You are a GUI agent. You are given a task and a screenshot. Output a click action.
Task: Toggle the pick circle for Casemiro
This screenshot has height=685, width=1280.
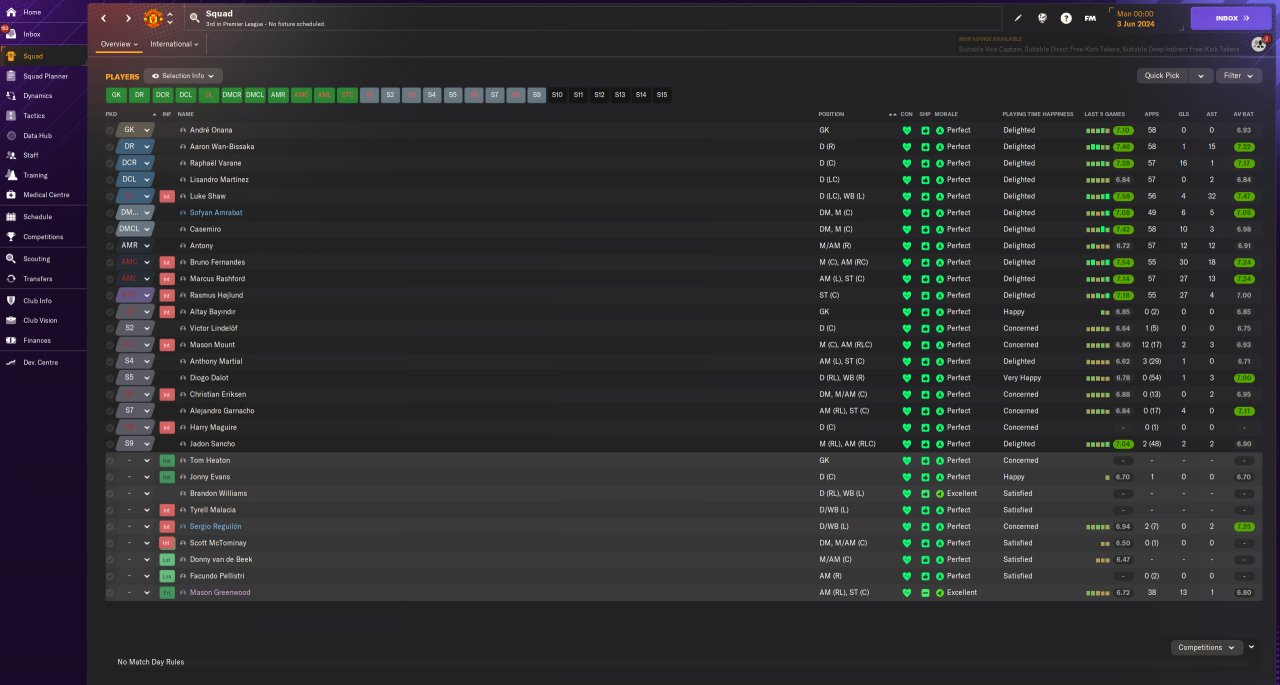[x=110, y=229]
